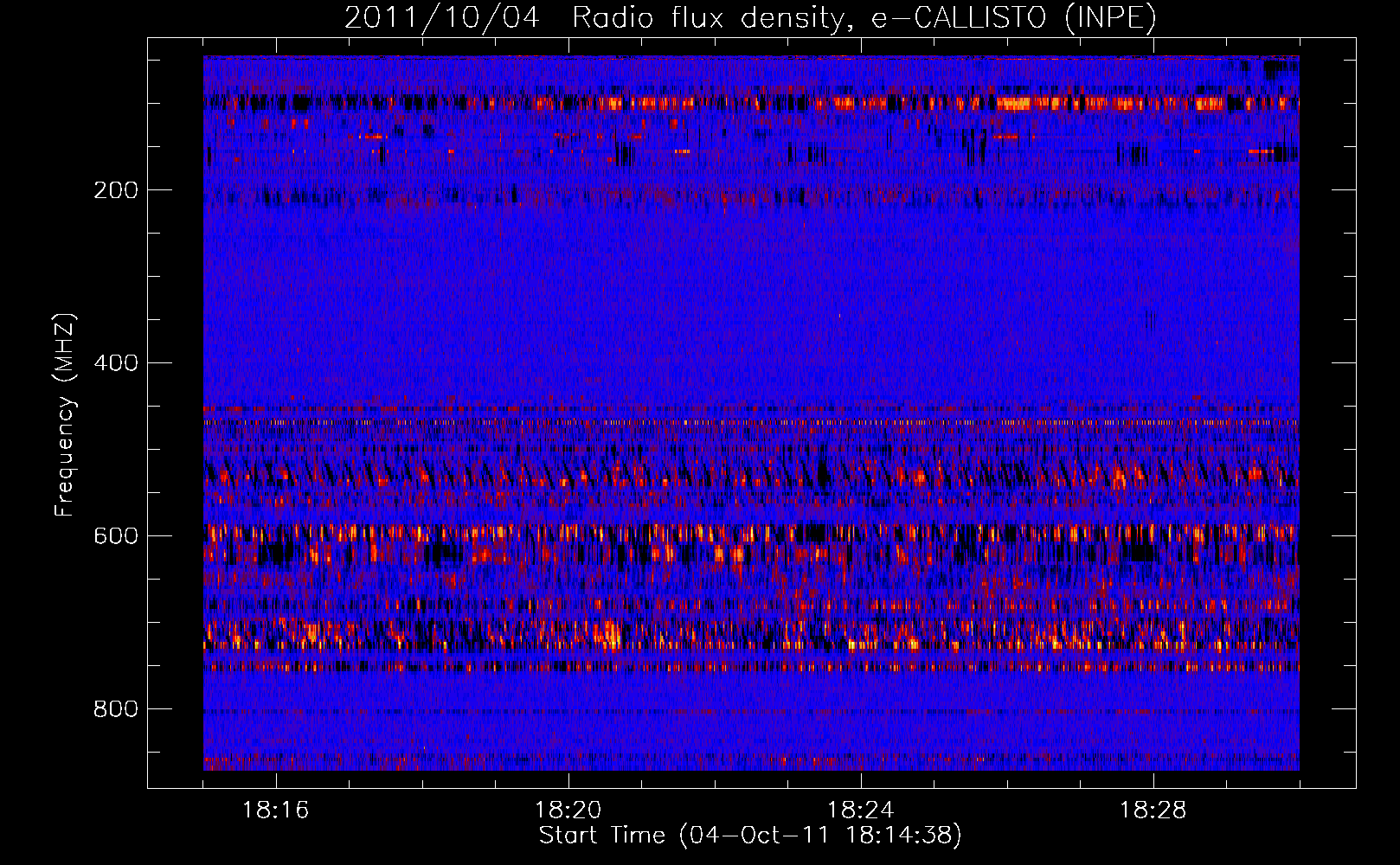The width and height of the screenshot is (1400, 865).
Task: Click the '18:24' time tick label
Action: point(861,811)
